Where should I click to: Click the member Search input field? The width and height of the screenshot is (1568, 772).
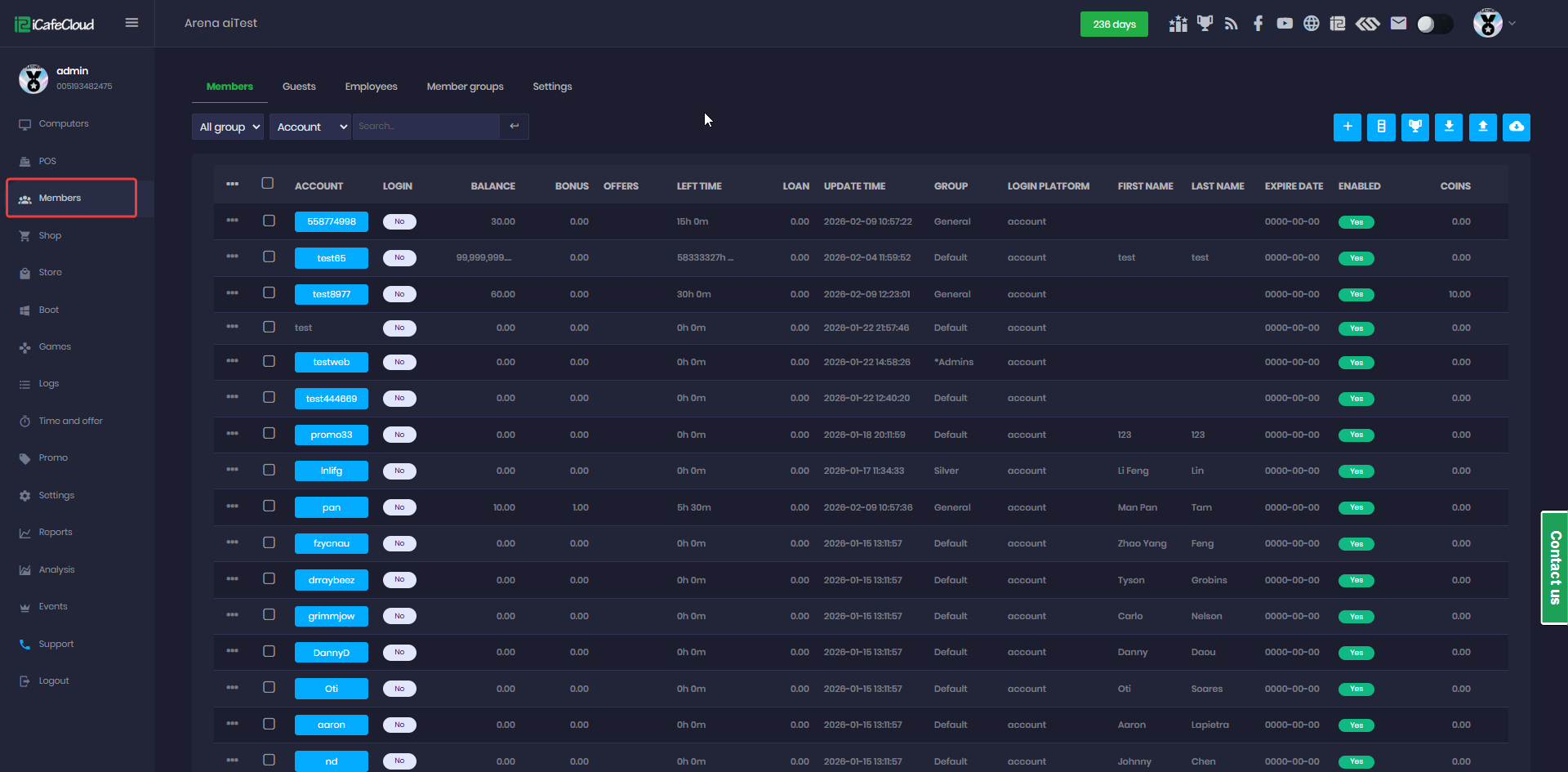(x=425, y=127)
